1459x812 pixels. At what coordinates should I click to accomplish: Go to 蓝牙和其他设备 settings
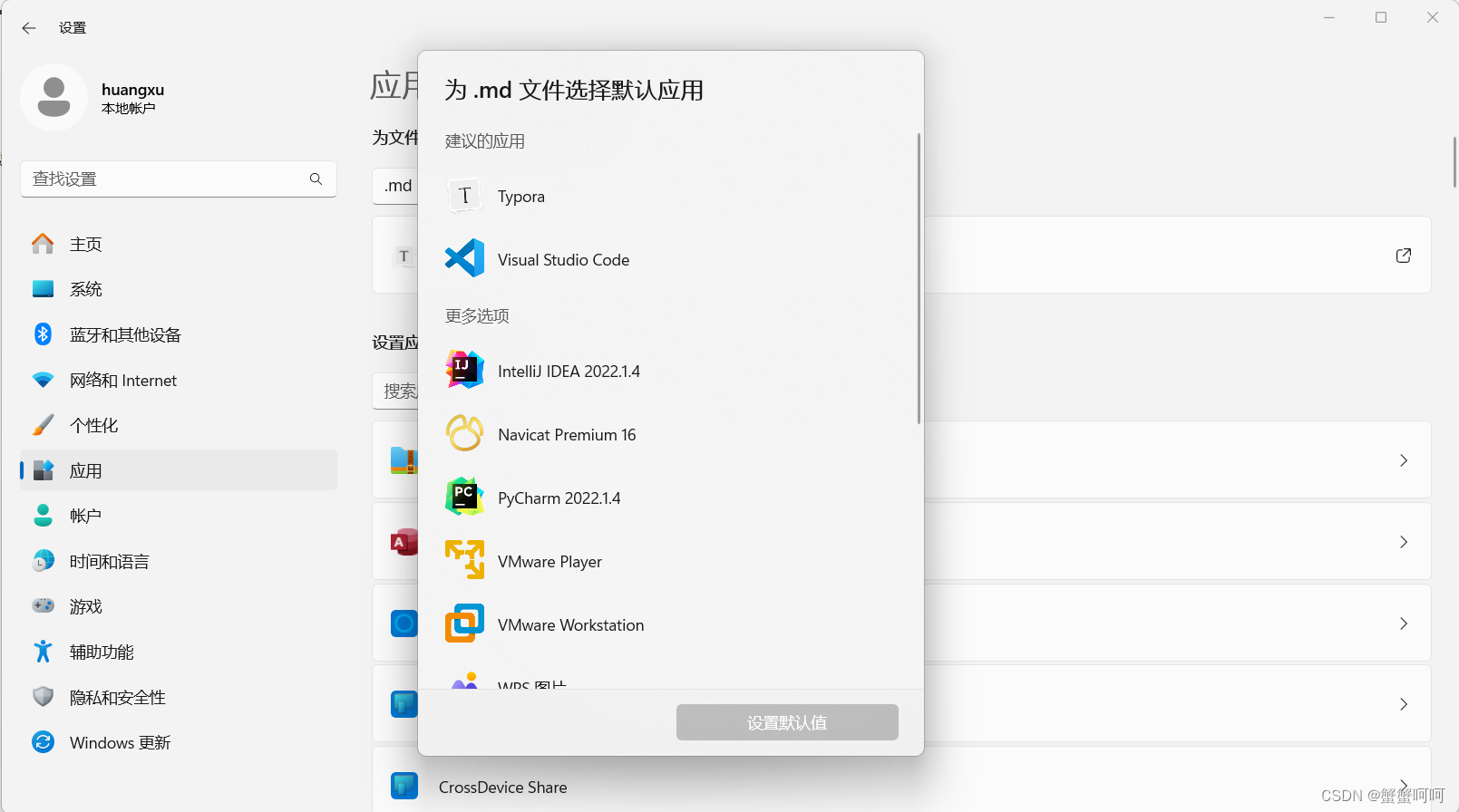pos(179,334)
